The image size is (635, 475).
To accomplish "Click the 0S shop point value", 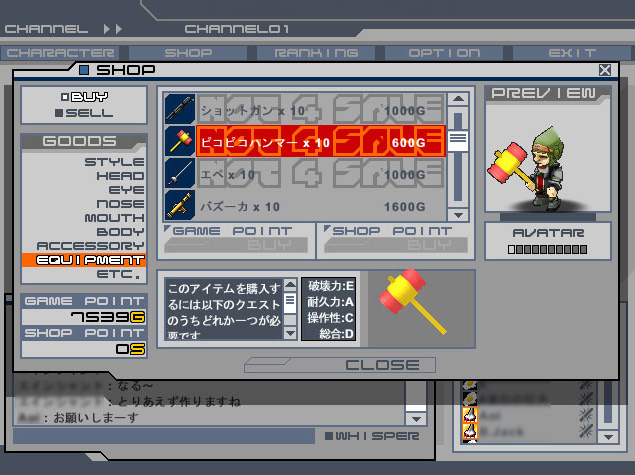I will (x=130, y=349).
